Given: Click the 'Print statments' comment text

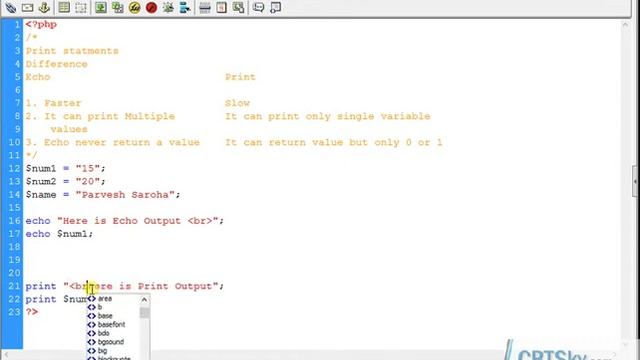Looking at the screenshot, I should pyautogui.click(x=72, y=51).
